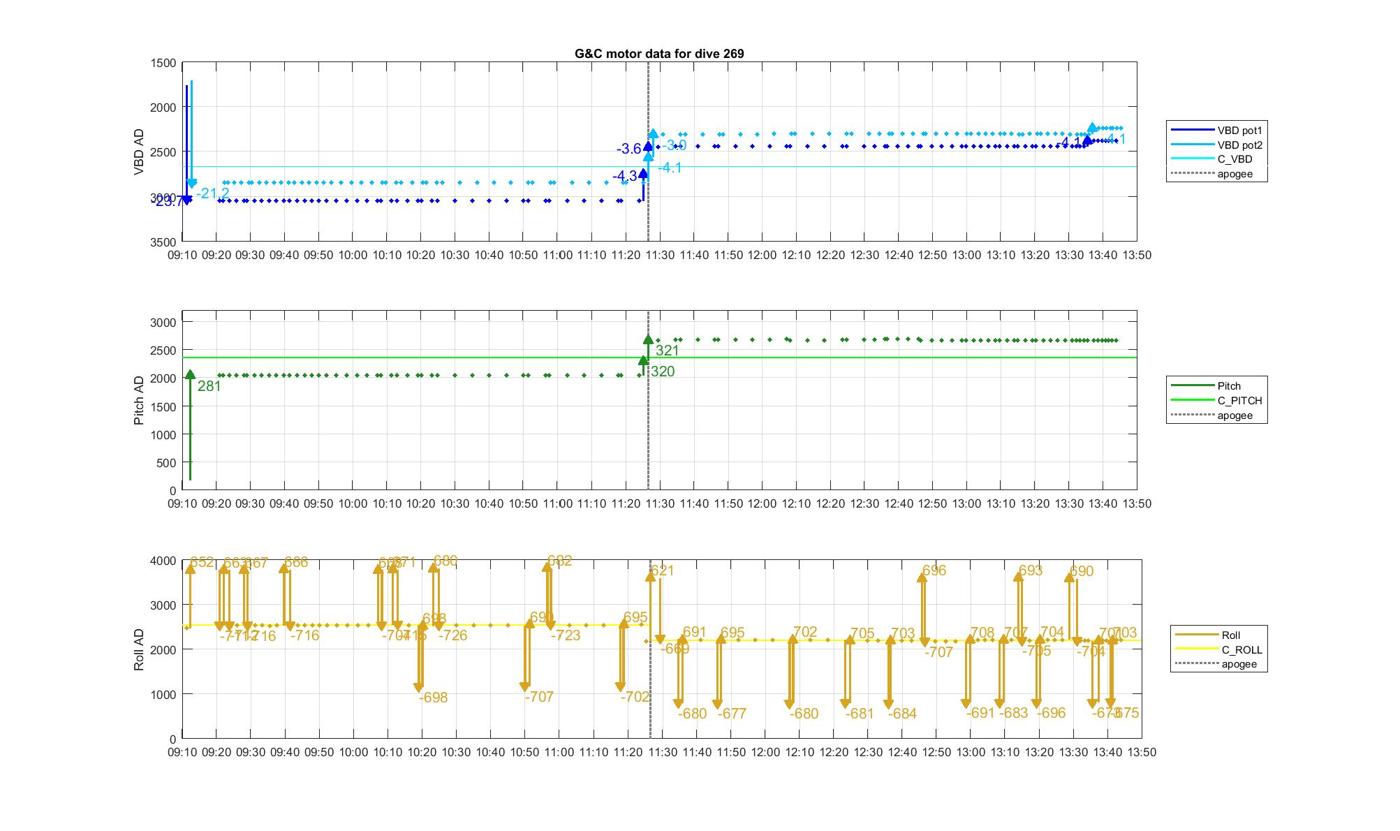Click the -723 roll annotation

566,636
